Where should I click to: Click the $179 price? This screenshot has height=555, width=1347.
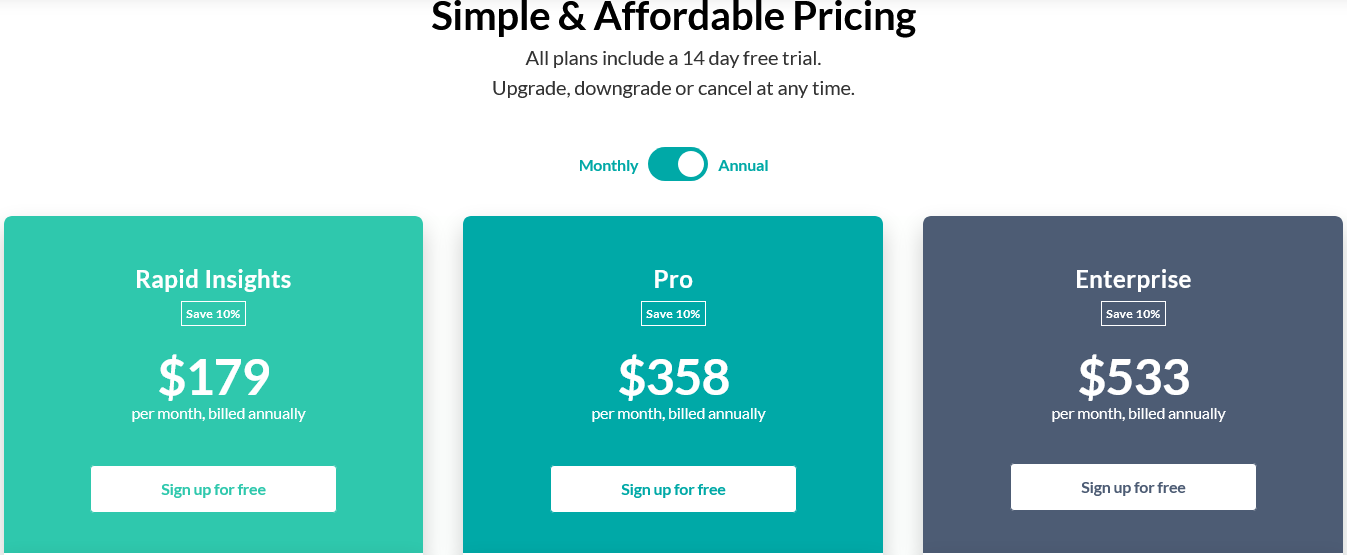[x=214, y=377]
